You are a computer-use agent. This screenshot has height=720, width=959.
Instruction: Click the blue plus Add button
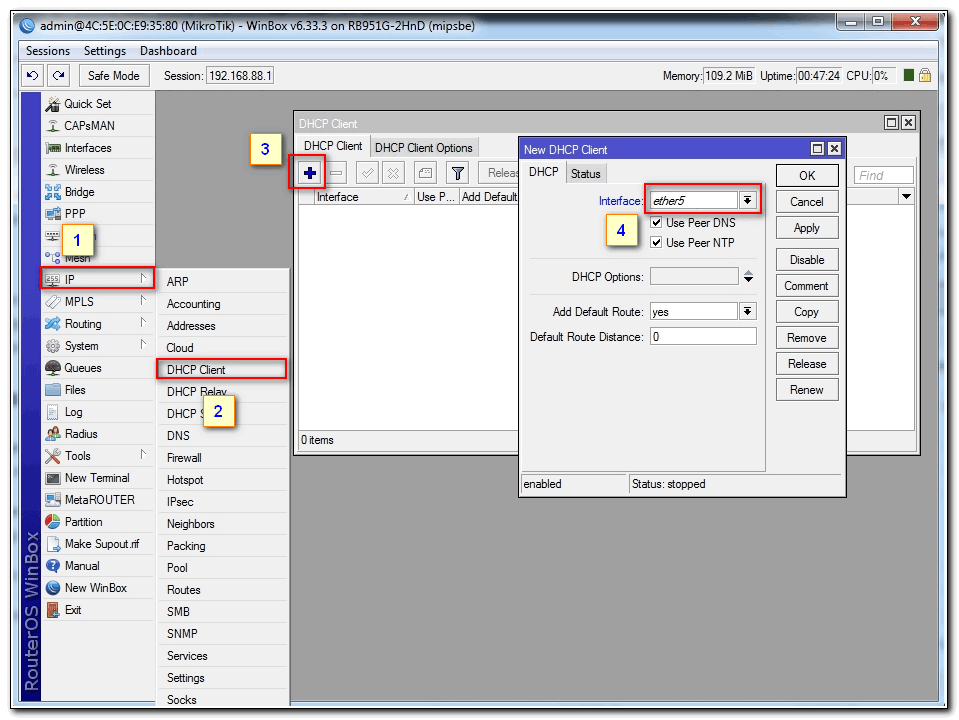(310, 173)
